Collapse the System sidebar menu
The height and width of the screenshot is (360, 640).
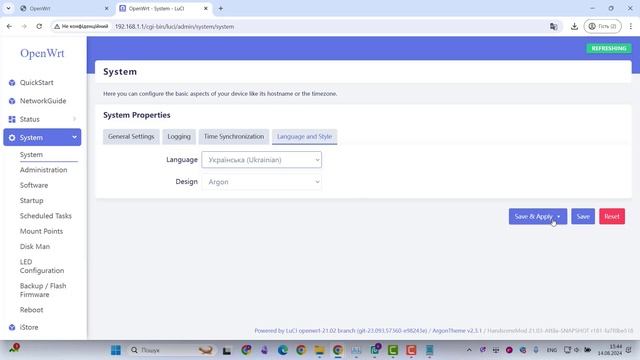(x=42, y=138)
